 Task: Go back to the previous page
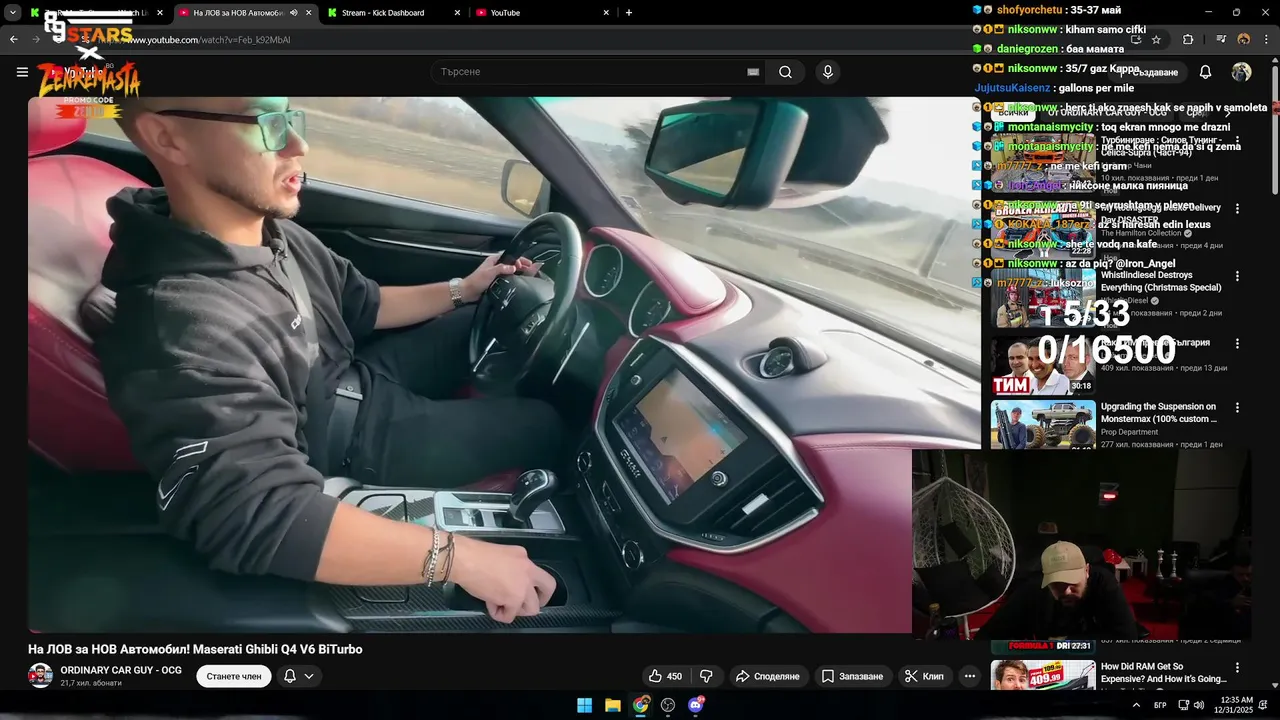[x=13, y=39]
